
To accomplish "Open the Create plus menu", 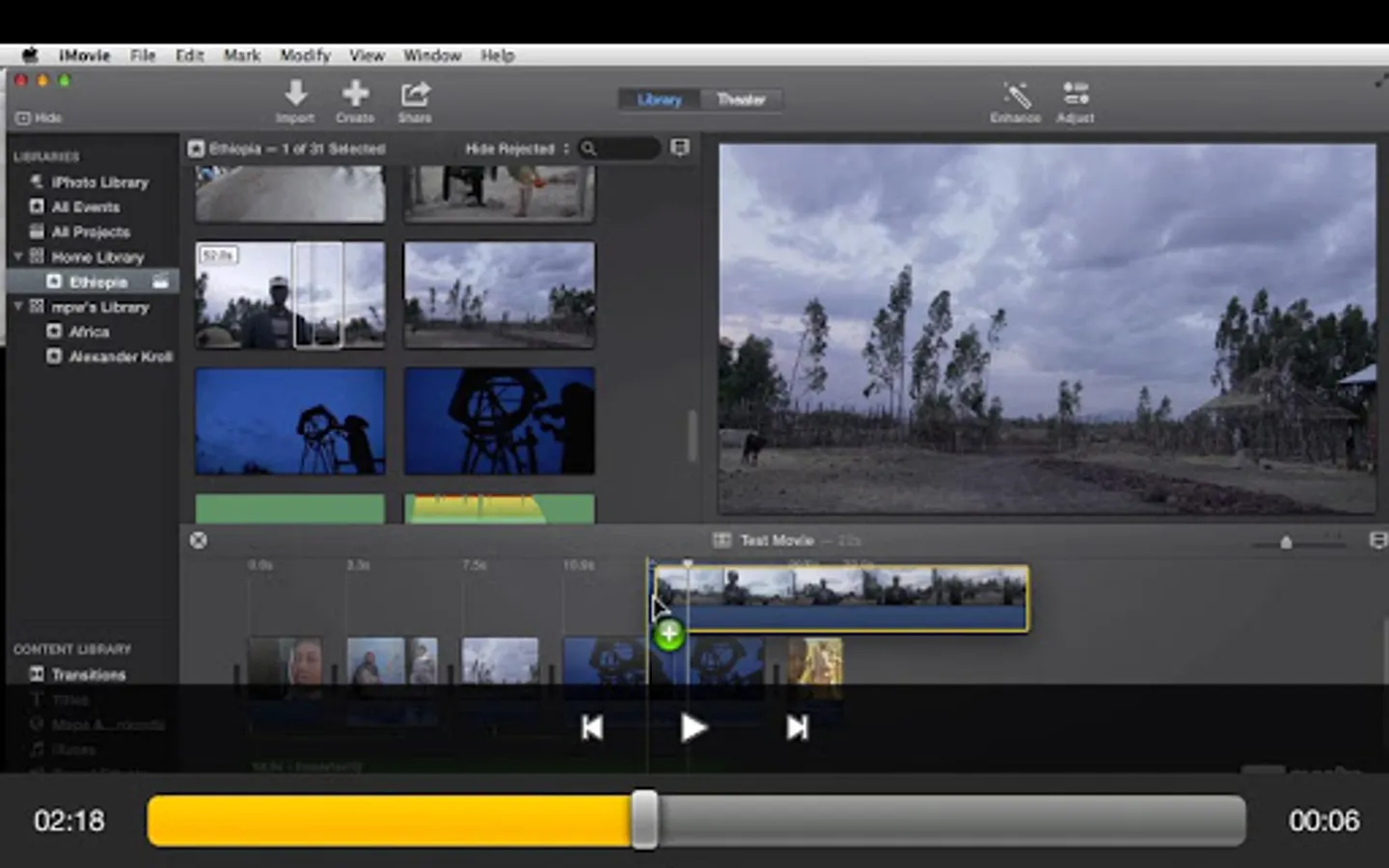I will tap(355, 95).
